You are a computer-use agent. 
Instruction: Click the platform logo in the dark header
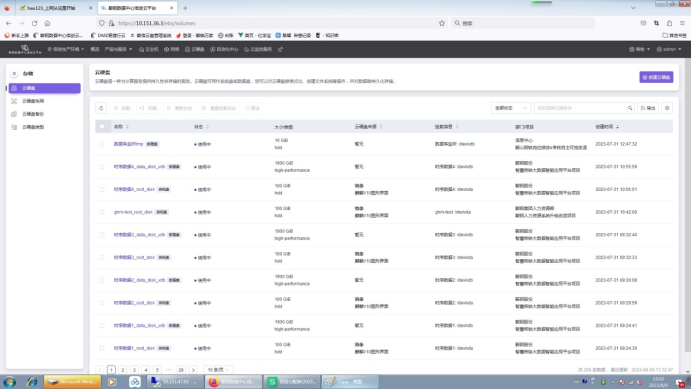pos(25,49)
